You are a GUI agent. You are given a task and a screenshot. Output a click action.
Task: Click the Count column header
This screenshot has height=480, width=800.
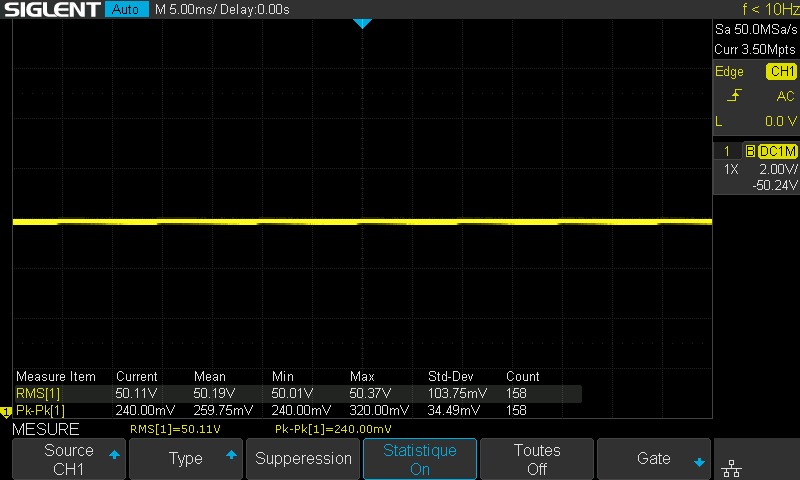pyautogui.click(x=522, y=376)
